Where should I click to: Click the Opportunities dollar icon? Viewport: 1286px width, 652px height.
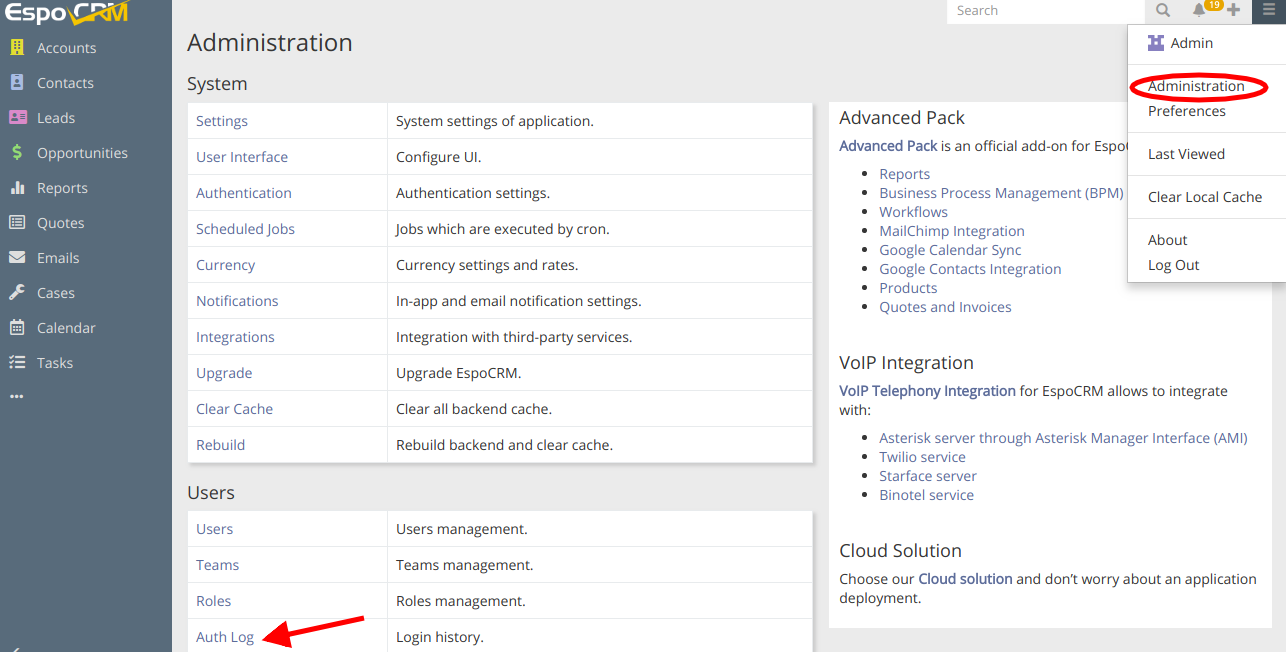coord(17,152)
